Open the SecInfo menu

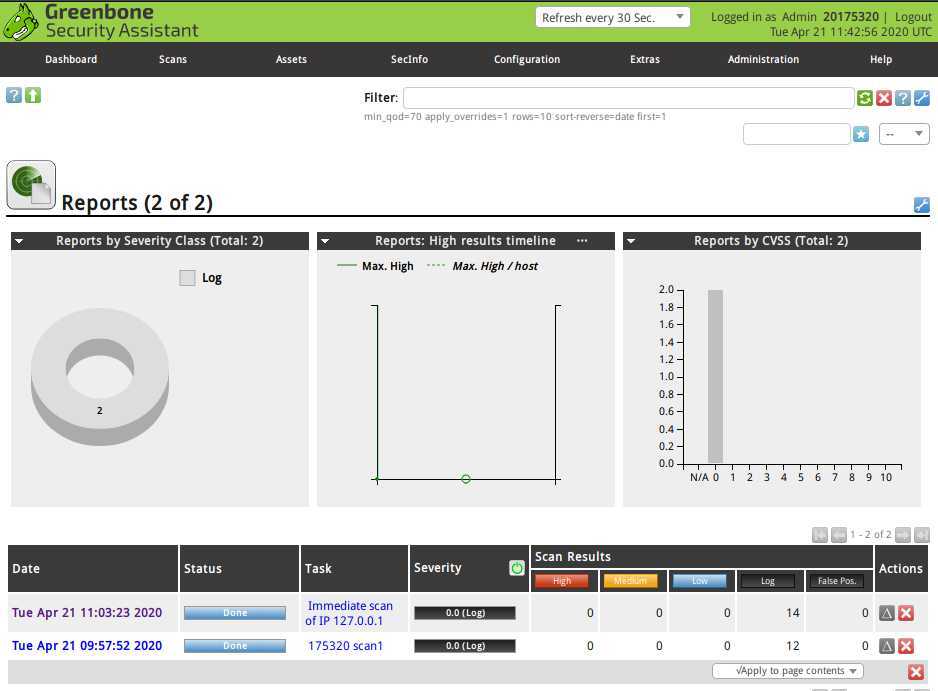pos(409,59)
